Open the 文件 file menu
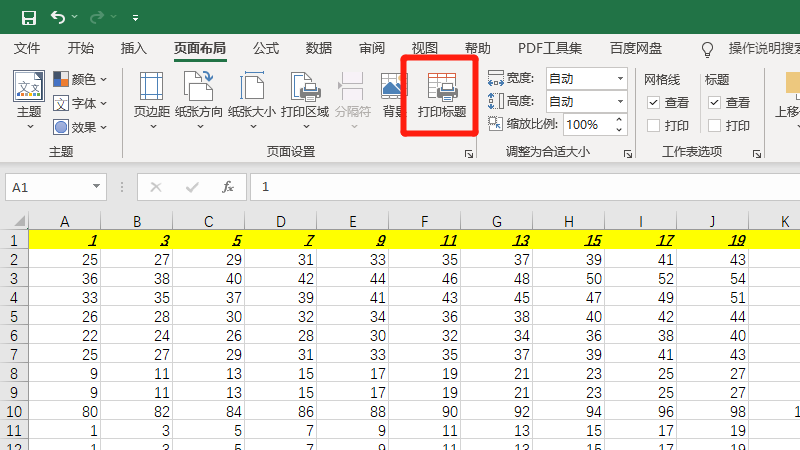 27,48
